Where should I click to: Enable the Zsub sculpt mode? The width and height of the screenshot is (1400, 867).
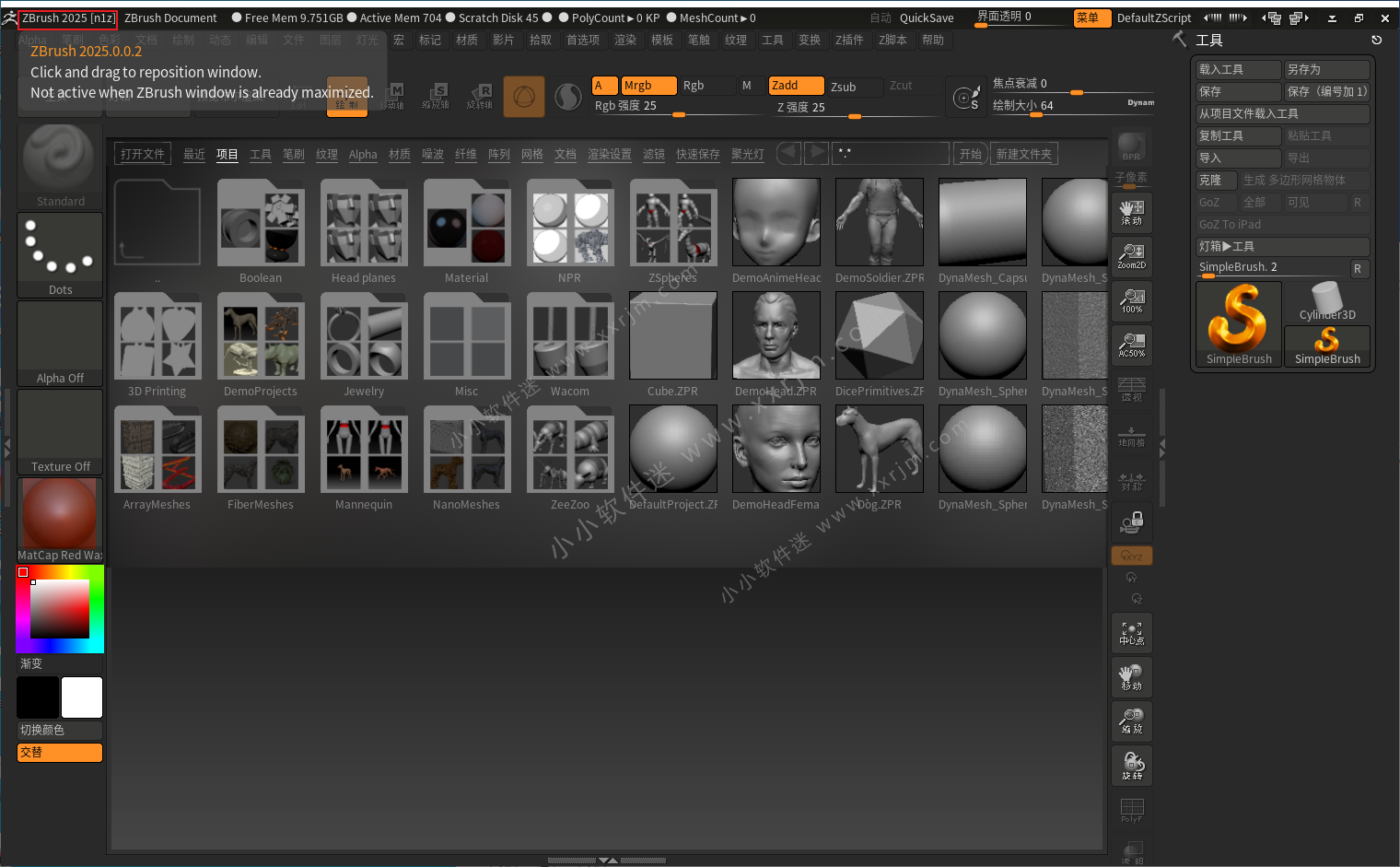pos(843,87)
